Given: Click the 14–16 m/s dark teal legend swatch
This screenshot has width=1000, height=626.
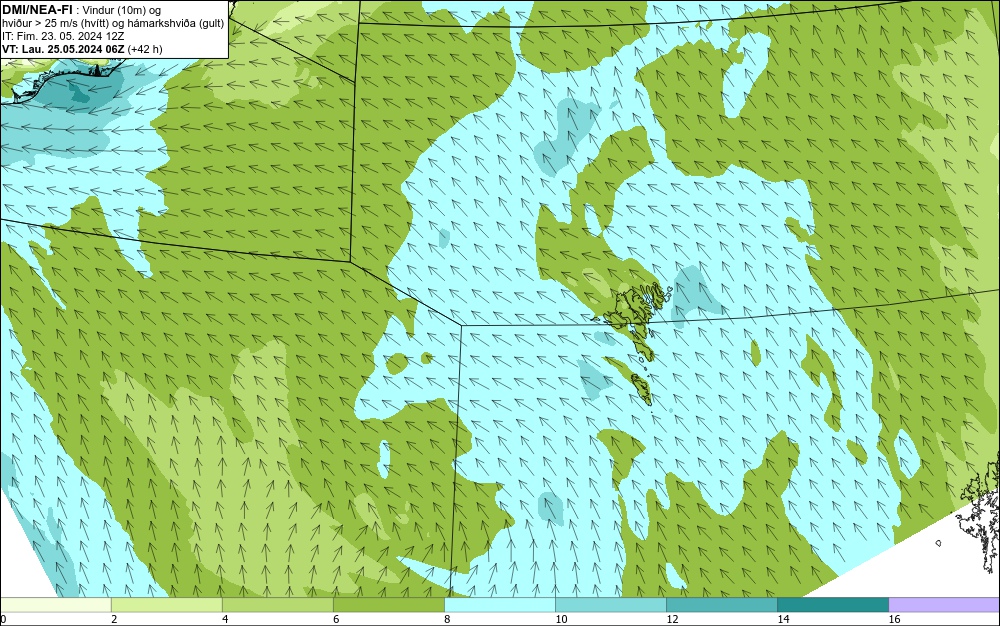Looking at the screenshot, I should (832, 605).
